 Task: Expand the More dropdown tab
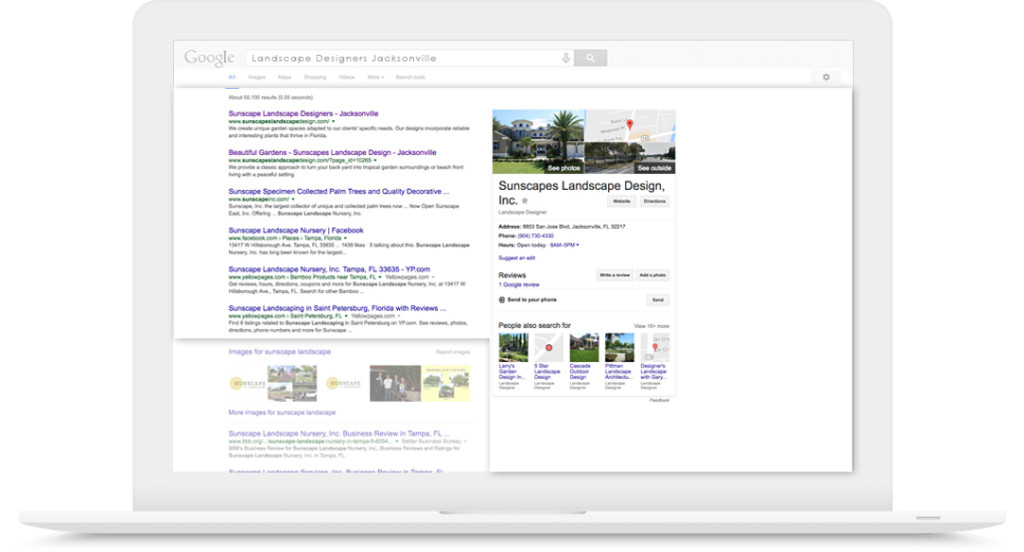click(x=376, y=77)
